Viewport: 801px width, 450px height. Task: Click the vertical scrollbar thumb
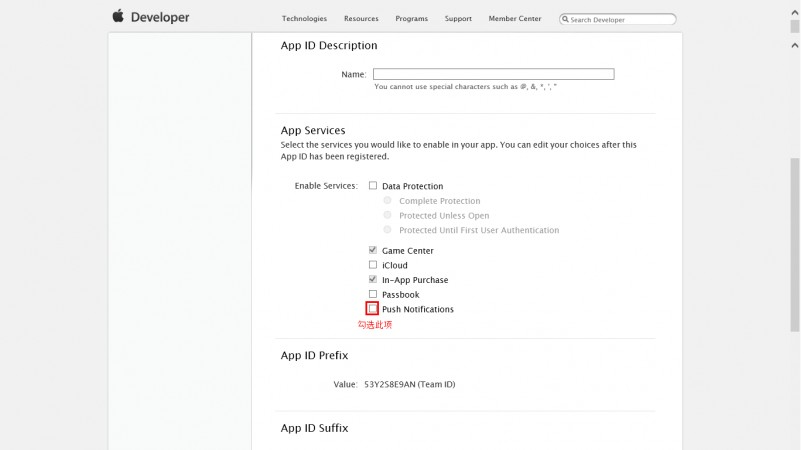795,245
